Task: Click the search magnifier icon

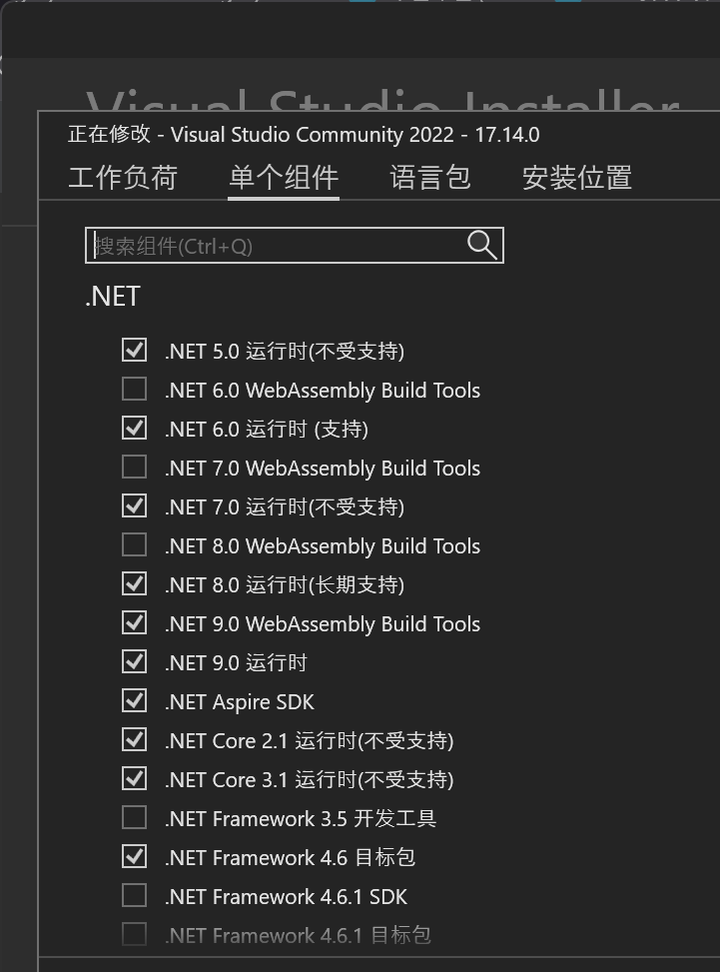Action: tap(481, 245)
